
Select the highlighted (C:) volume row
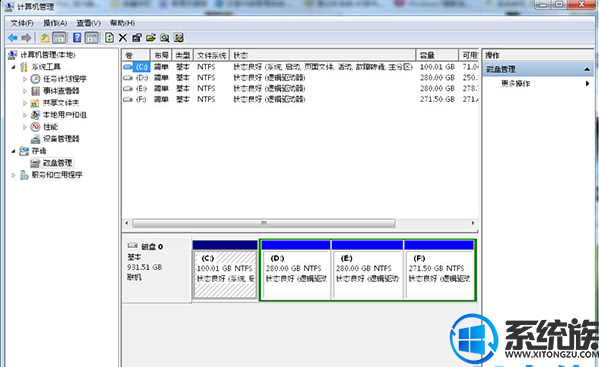tap(300, 67)
